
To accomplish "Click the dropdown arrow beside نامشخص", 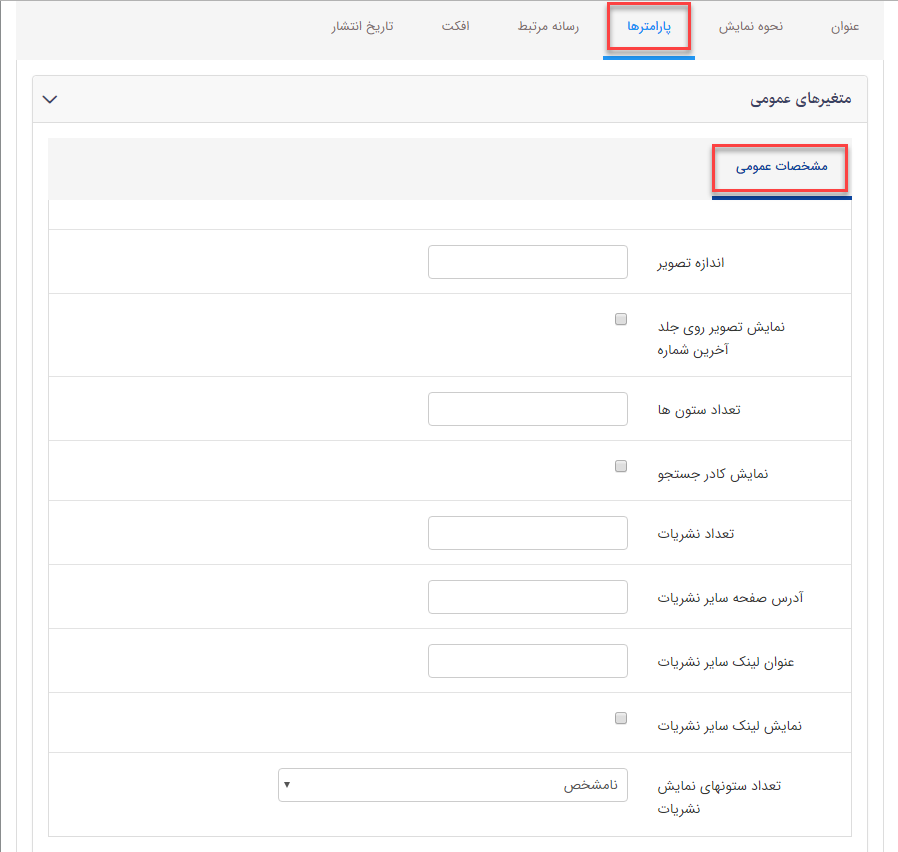I will [x=288, y=785].
